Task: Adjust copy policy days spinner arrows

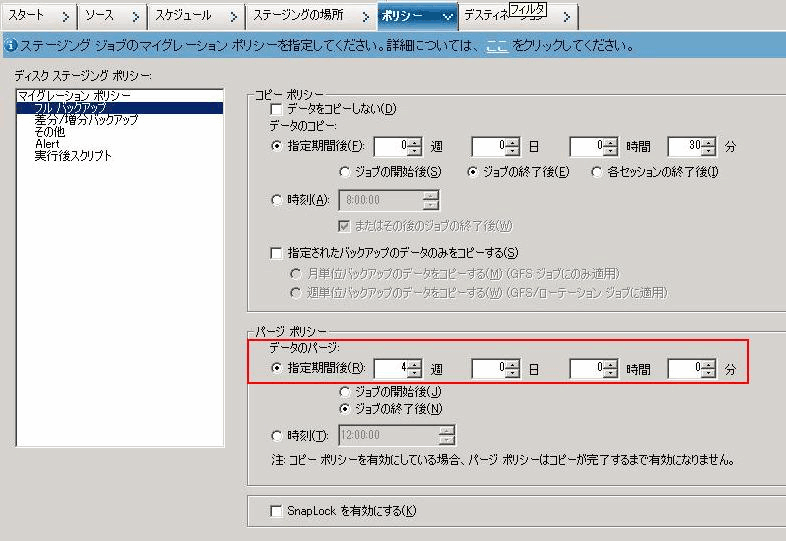Action: point(512,146)
